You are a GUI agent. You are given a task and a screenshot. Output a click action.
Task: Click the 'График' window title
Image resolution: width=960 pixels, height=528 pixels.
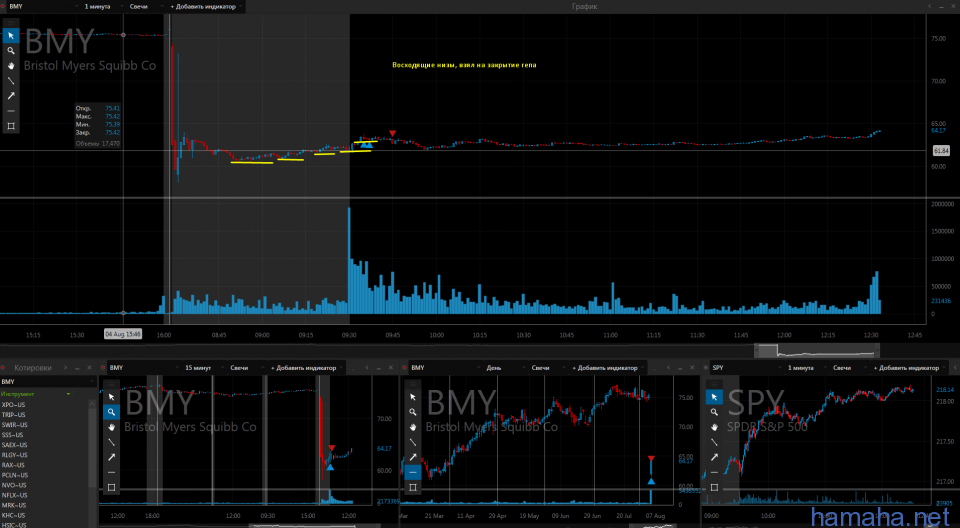point(584,7)
